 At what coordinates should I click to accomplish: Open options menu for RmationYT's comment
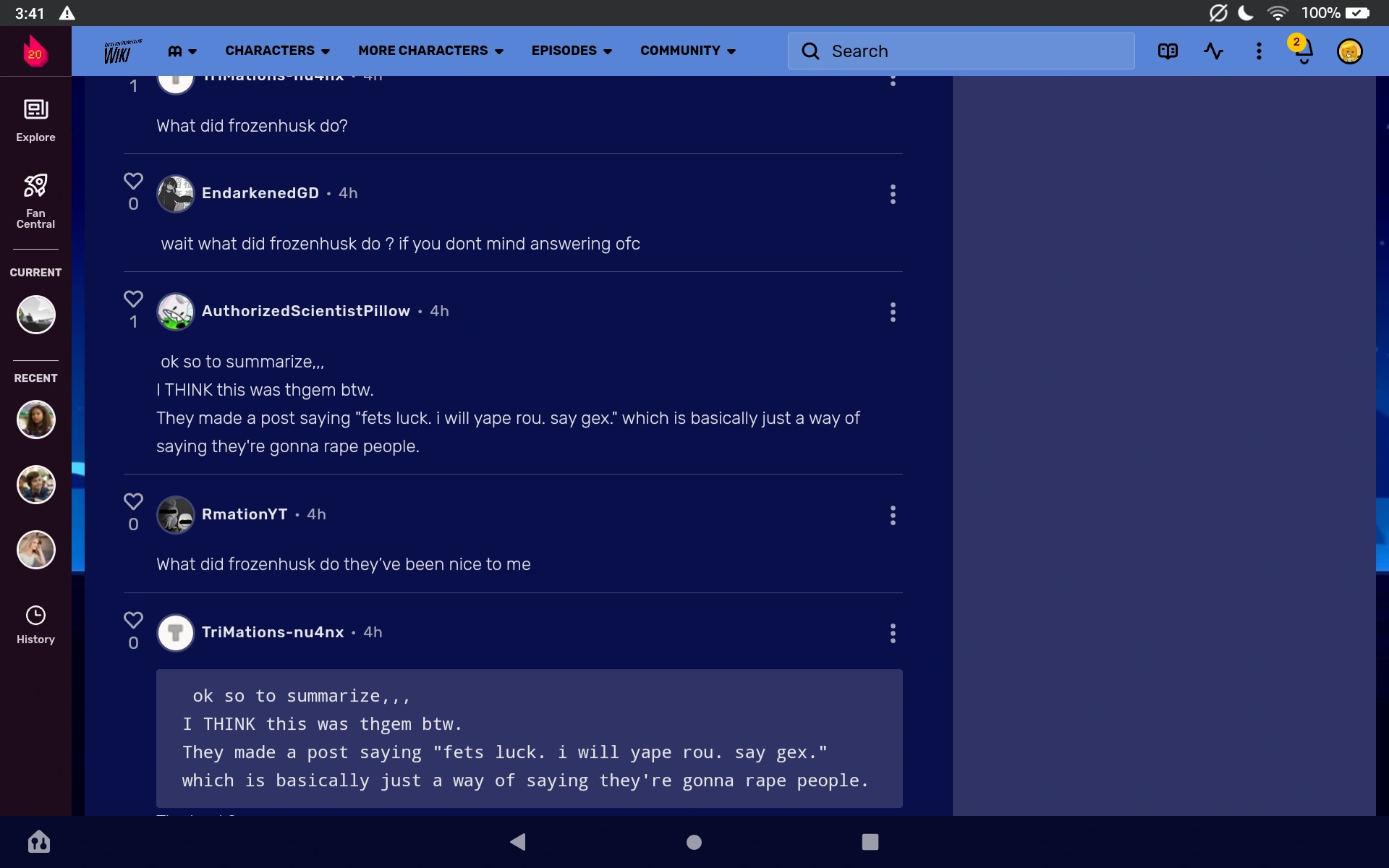pos(893,515)
